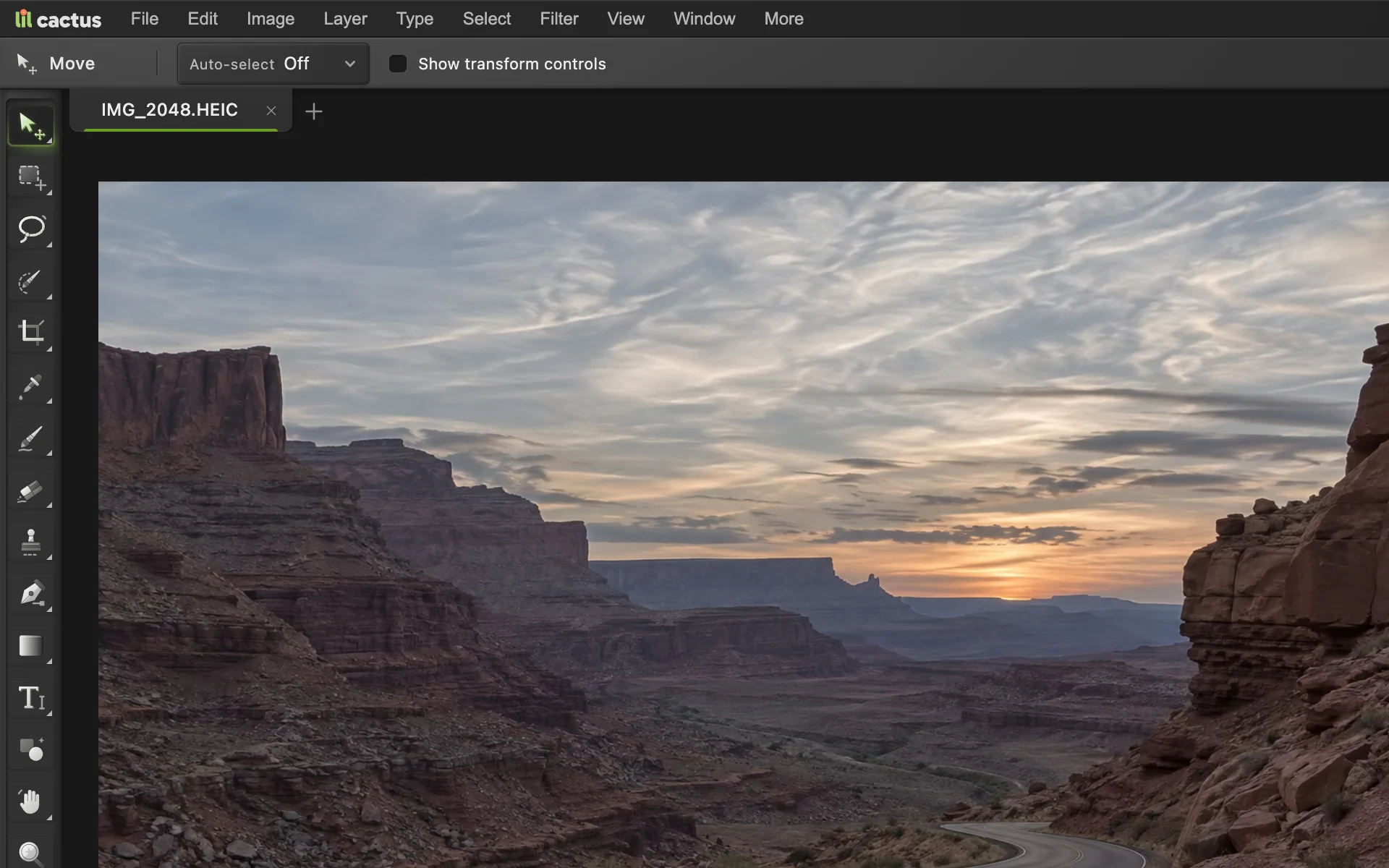
Task: Click the cactus app logo
Action: coord(59,19)
